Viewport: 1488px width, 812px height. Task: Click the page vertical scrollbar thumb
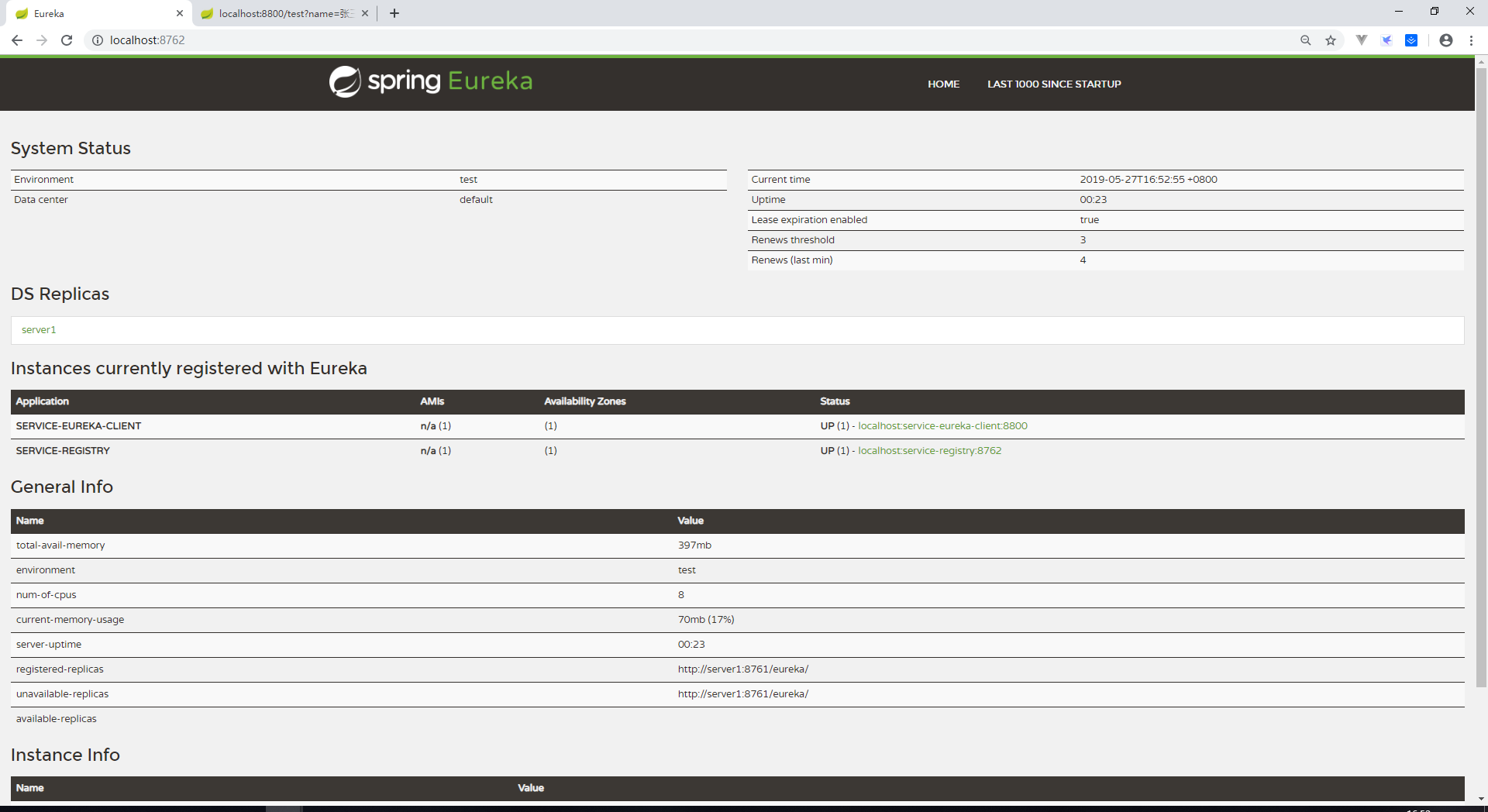tap(1481, 377)
